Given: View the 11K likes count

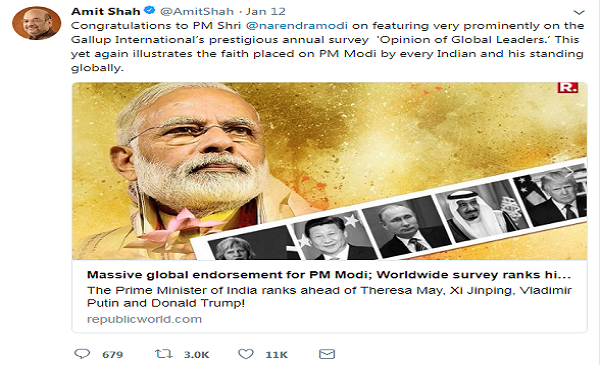Looking at the screenshot, I should tap(276, 355).
